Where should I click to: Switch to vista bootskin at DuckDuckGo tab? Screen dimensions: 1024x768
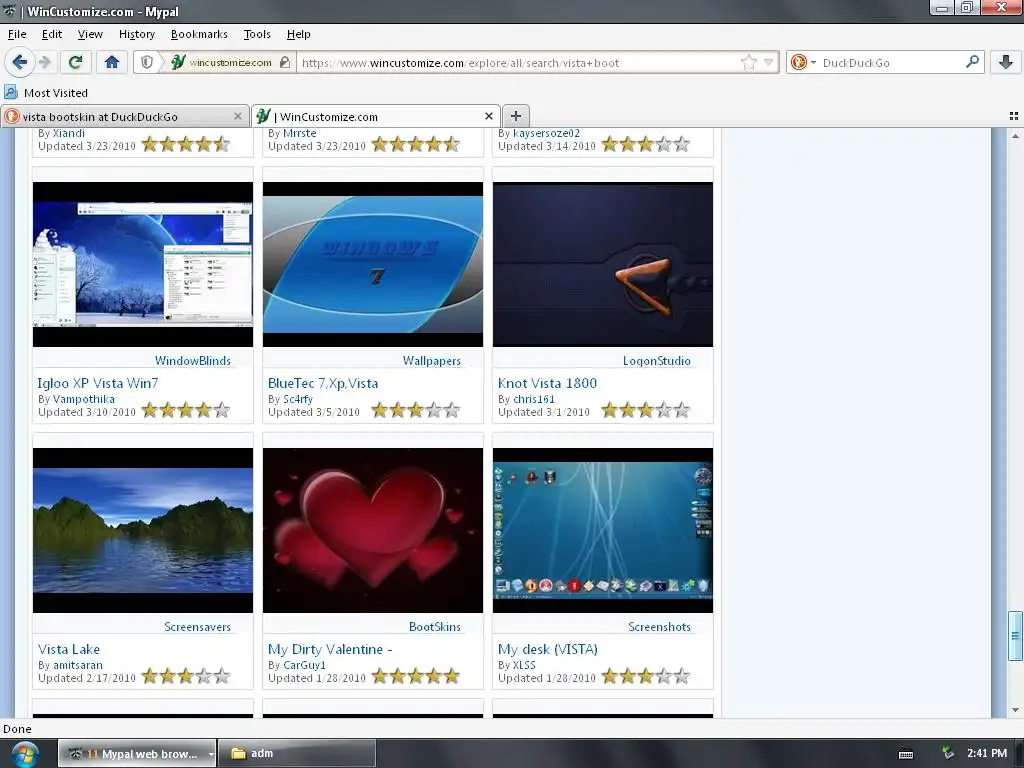(x=124, y=116)
